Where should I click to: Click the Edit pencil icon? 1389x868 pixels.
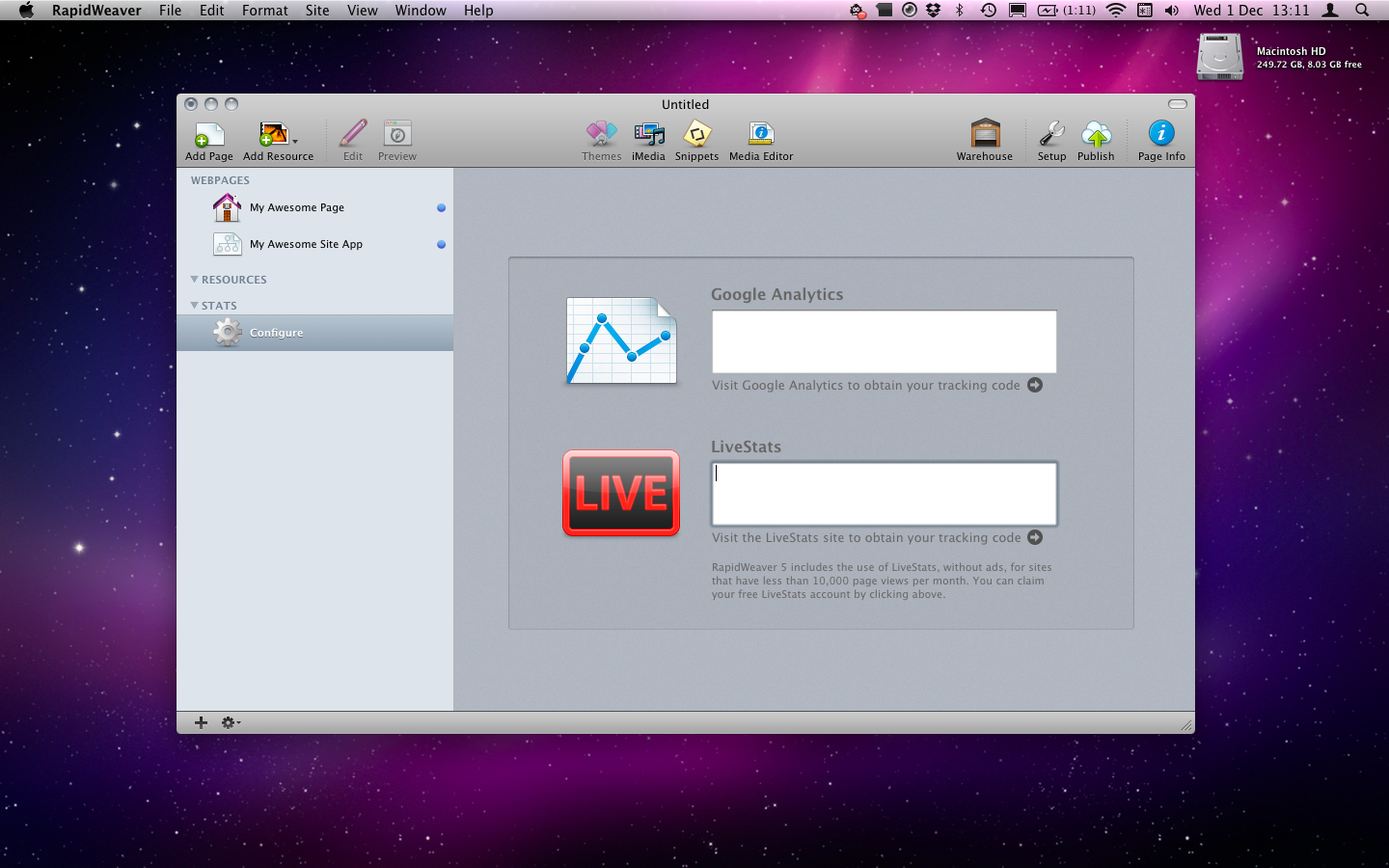353,134
